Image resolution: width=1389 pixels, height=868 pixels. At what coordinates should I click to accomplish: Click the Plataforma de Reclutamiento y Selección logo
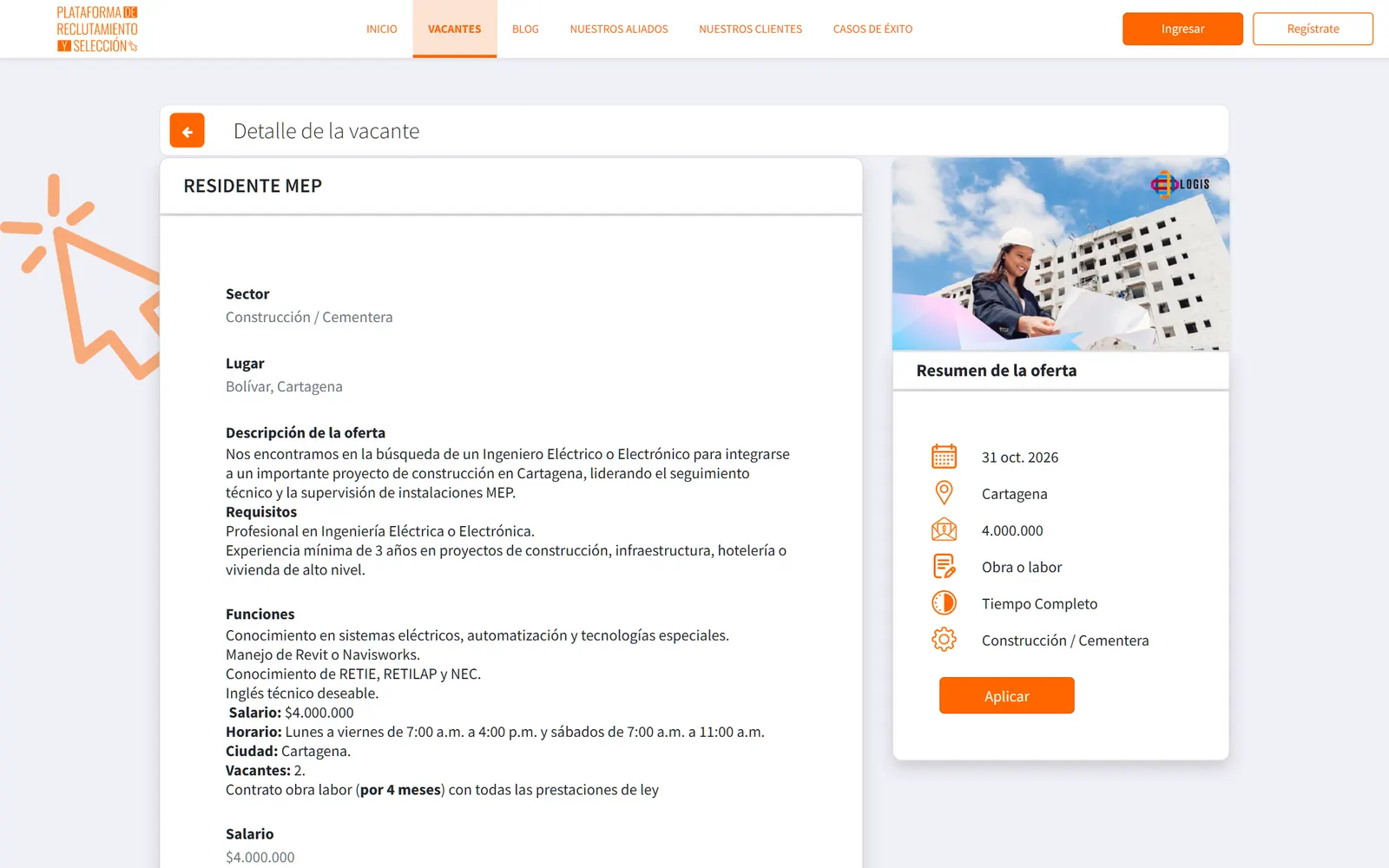(x=97, y=29)
